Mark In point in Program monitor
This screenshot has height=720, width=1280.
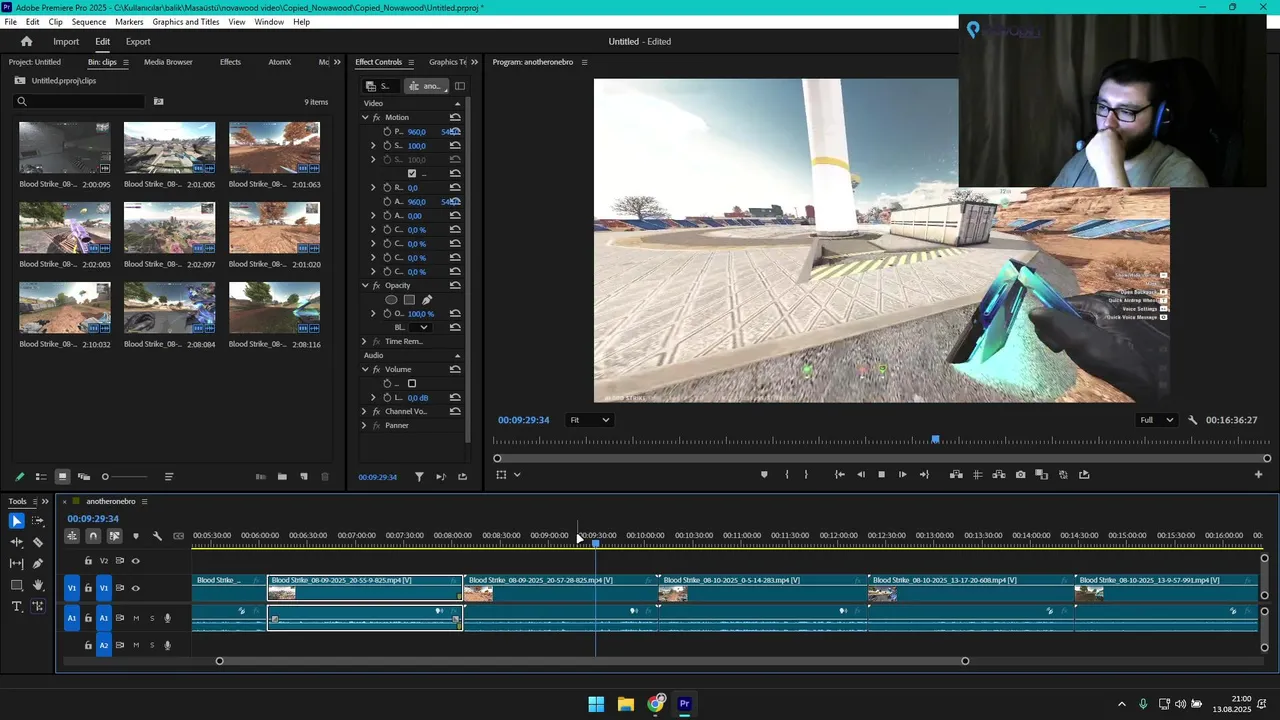[x=787, y=475]
